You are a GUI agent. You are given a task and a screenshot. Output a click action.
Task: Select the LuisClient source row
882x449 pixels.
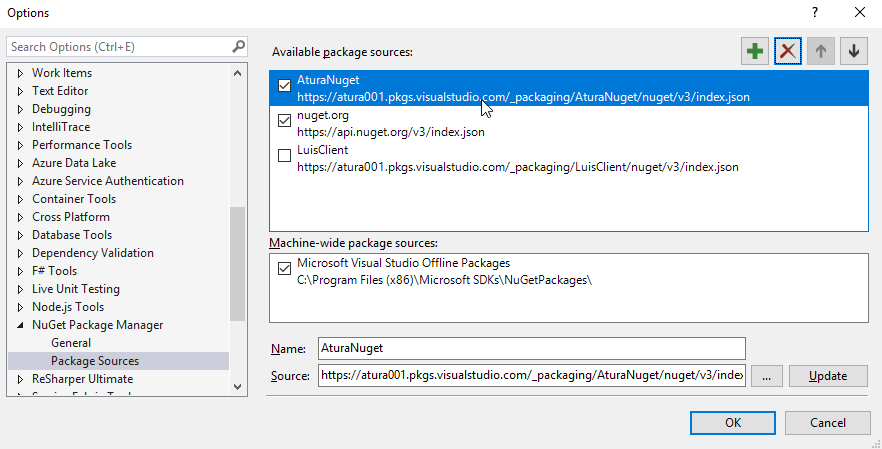pyautogui.click(x=569, y=158)
